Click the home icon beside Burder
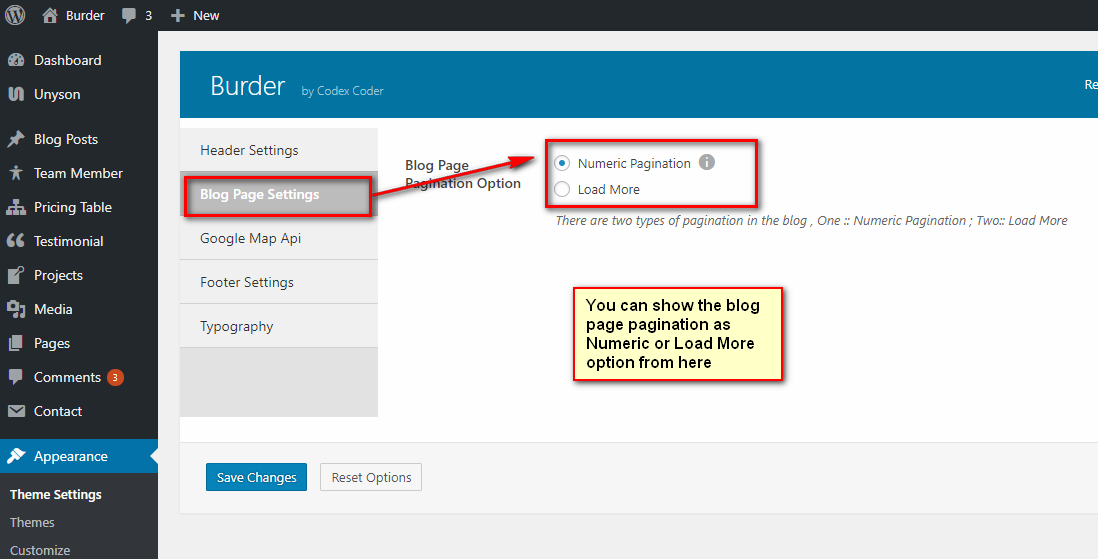 coord(50,15)
